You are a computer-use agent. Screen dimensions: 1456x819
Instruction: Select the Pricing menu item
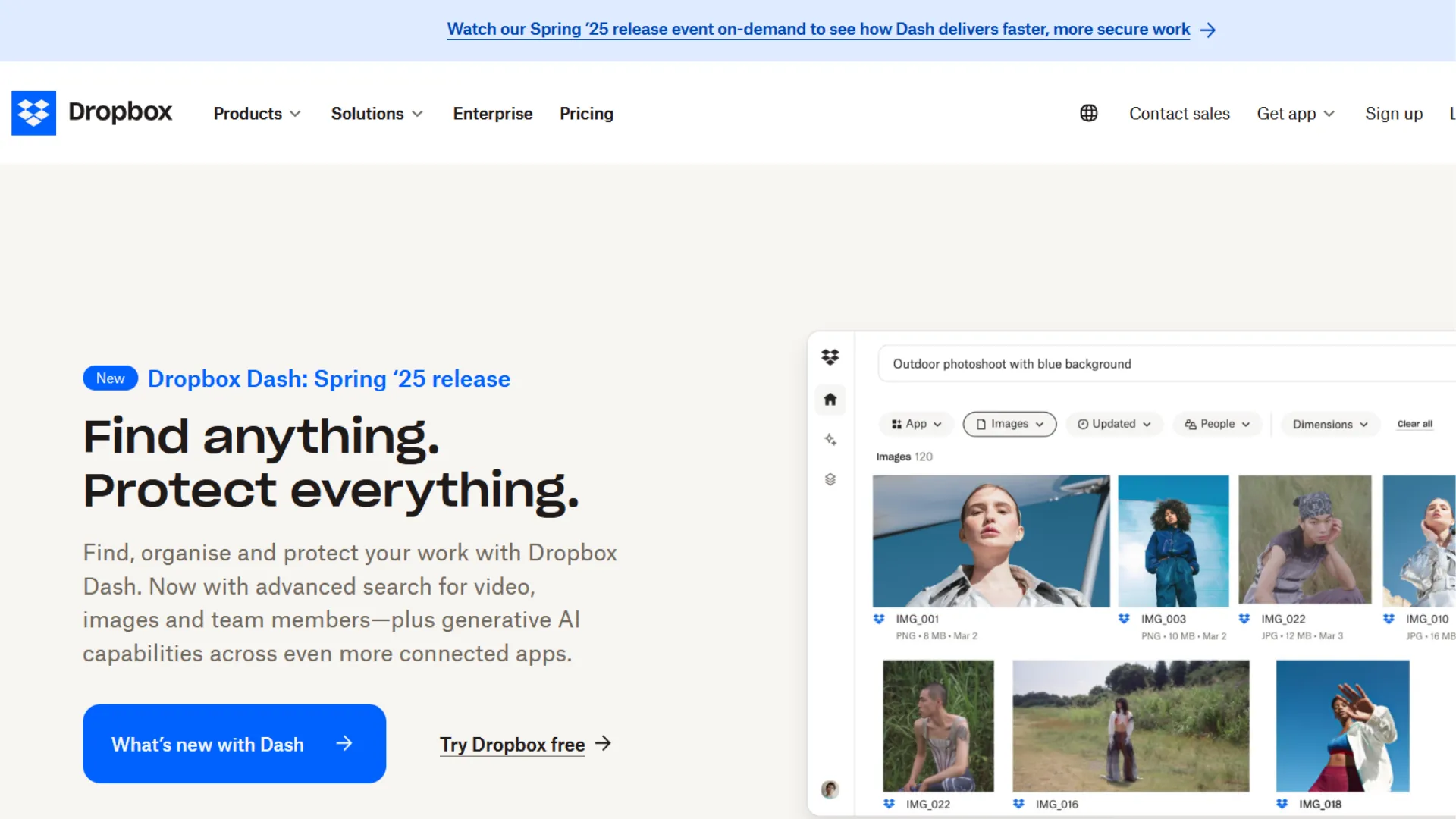coord(586,113)
